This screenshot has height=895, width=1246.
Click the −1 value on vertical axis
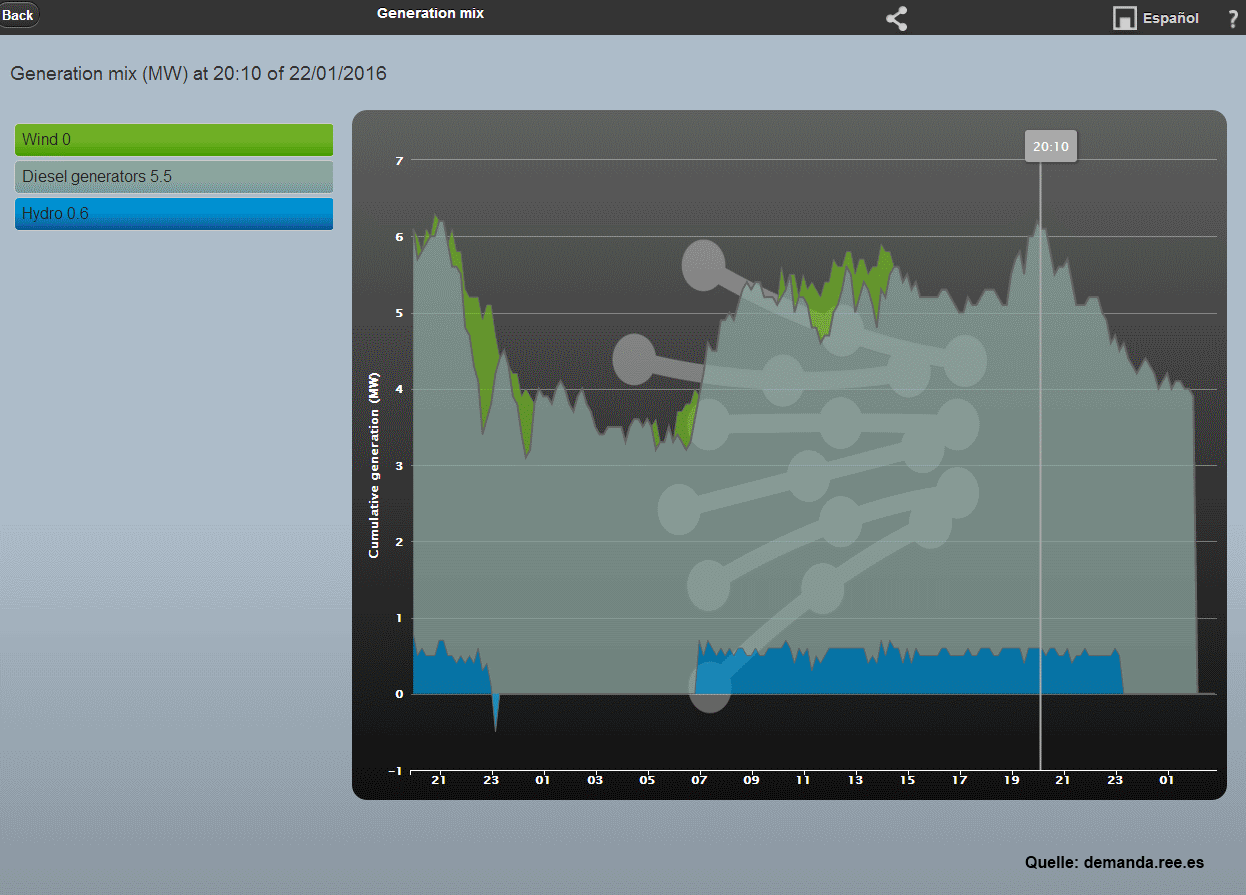pyautogui.click(x=396, y=771)
